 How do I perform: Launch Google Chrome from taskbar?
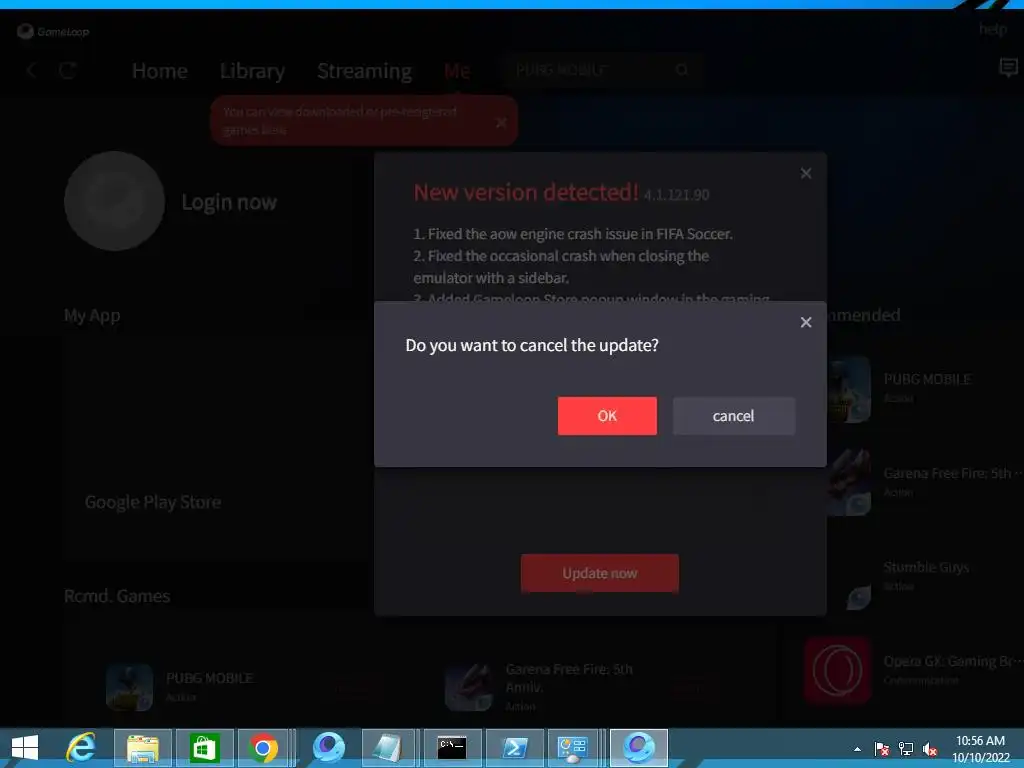[263, 748]
